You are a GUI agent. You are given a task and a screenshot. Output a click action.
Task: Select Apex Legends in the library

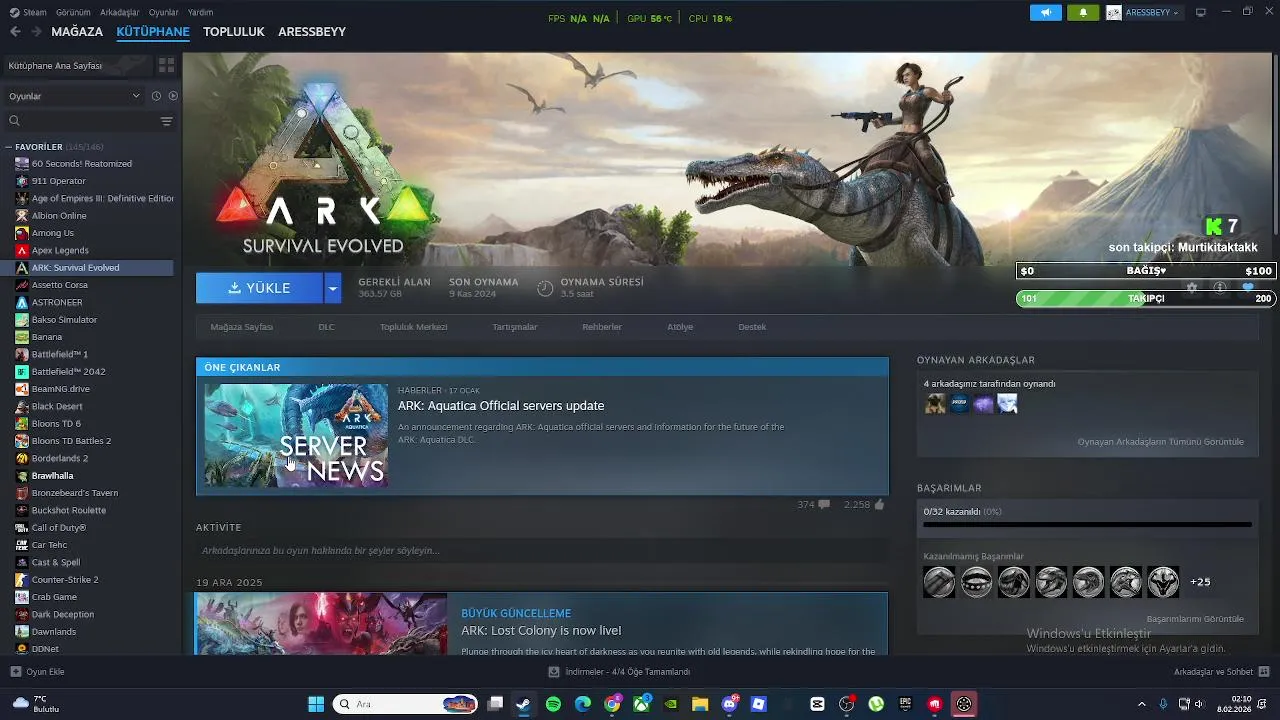pos(60,250)
